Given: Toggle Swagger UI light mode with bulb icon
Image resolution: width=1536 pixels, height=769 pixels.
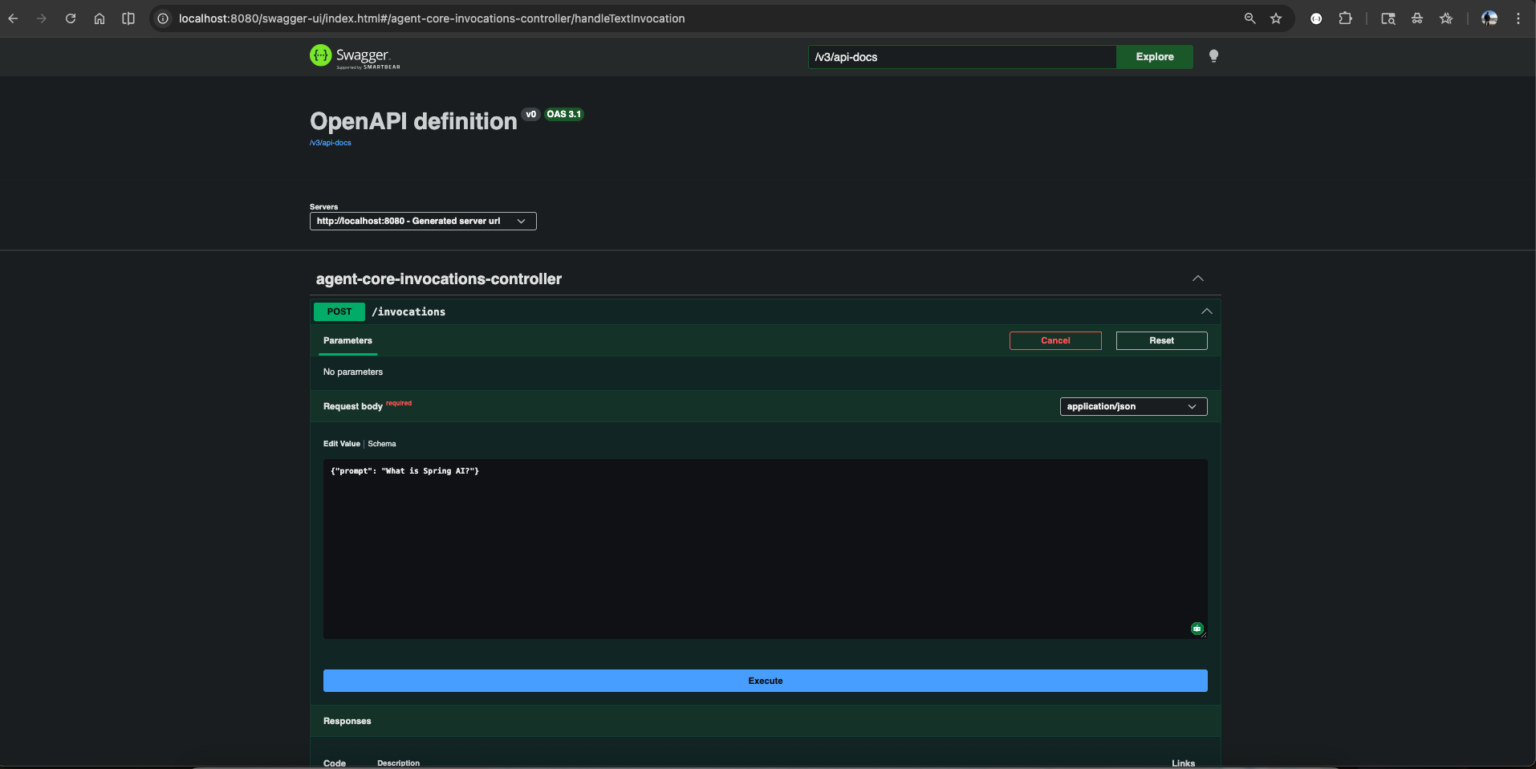Looking at the screenshot, I should [x=1213, y=57].
